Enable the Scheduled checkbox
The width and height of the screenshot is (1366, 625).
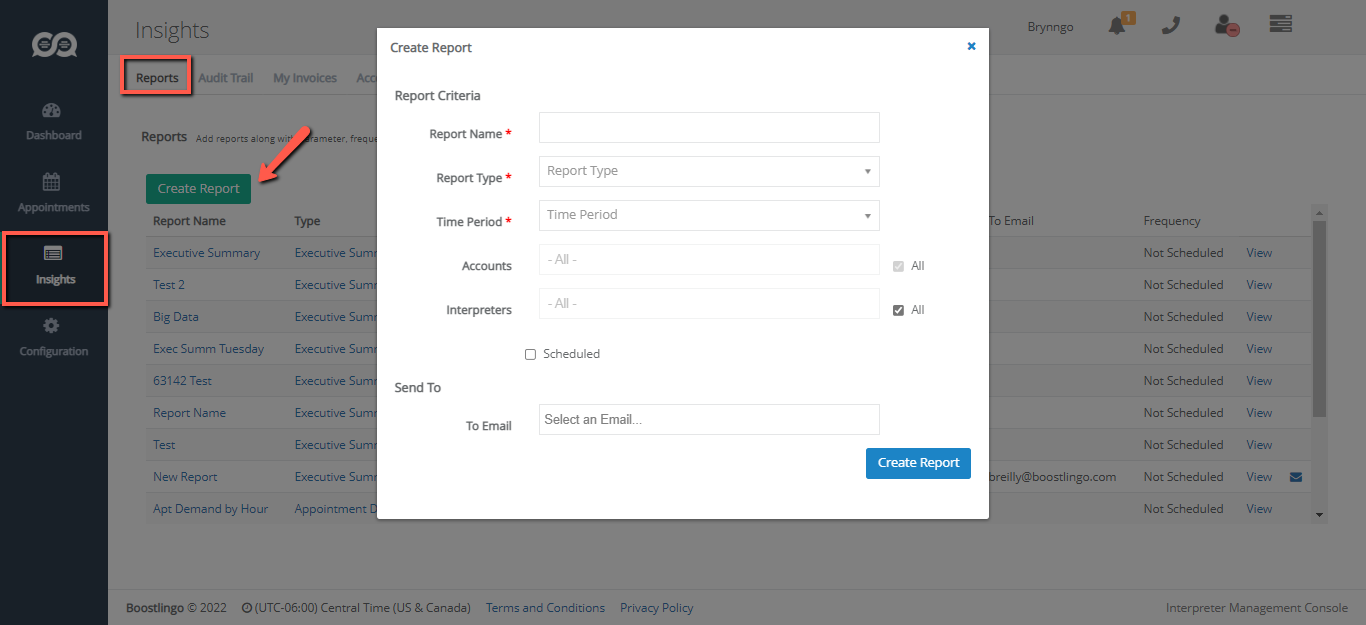tap(530, 354)
